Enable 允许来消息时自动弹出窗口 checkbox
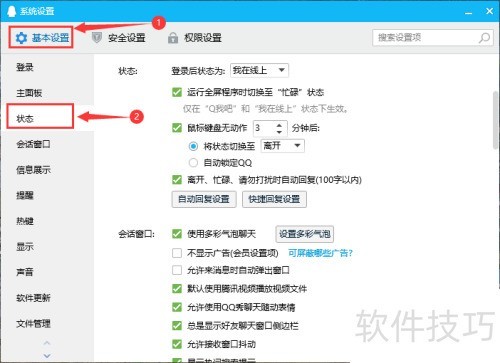500x363 pixels. (x=177, y=270)
